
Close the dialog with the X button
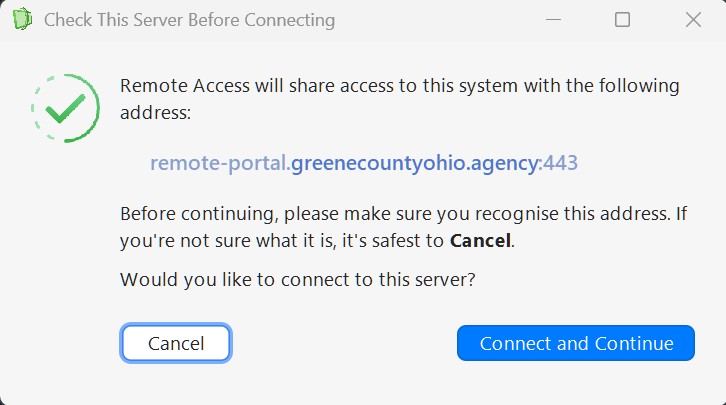692,20
